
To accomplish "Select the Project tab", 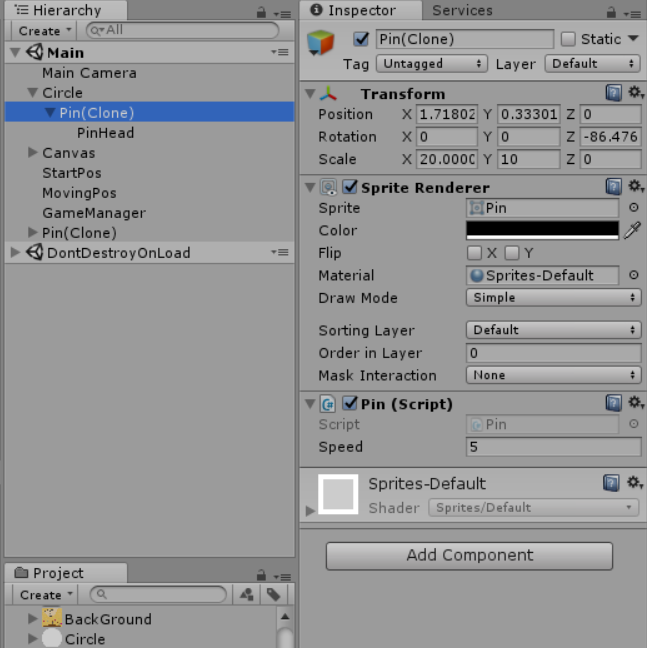I will pyautogui.click(x=66, y=573).
